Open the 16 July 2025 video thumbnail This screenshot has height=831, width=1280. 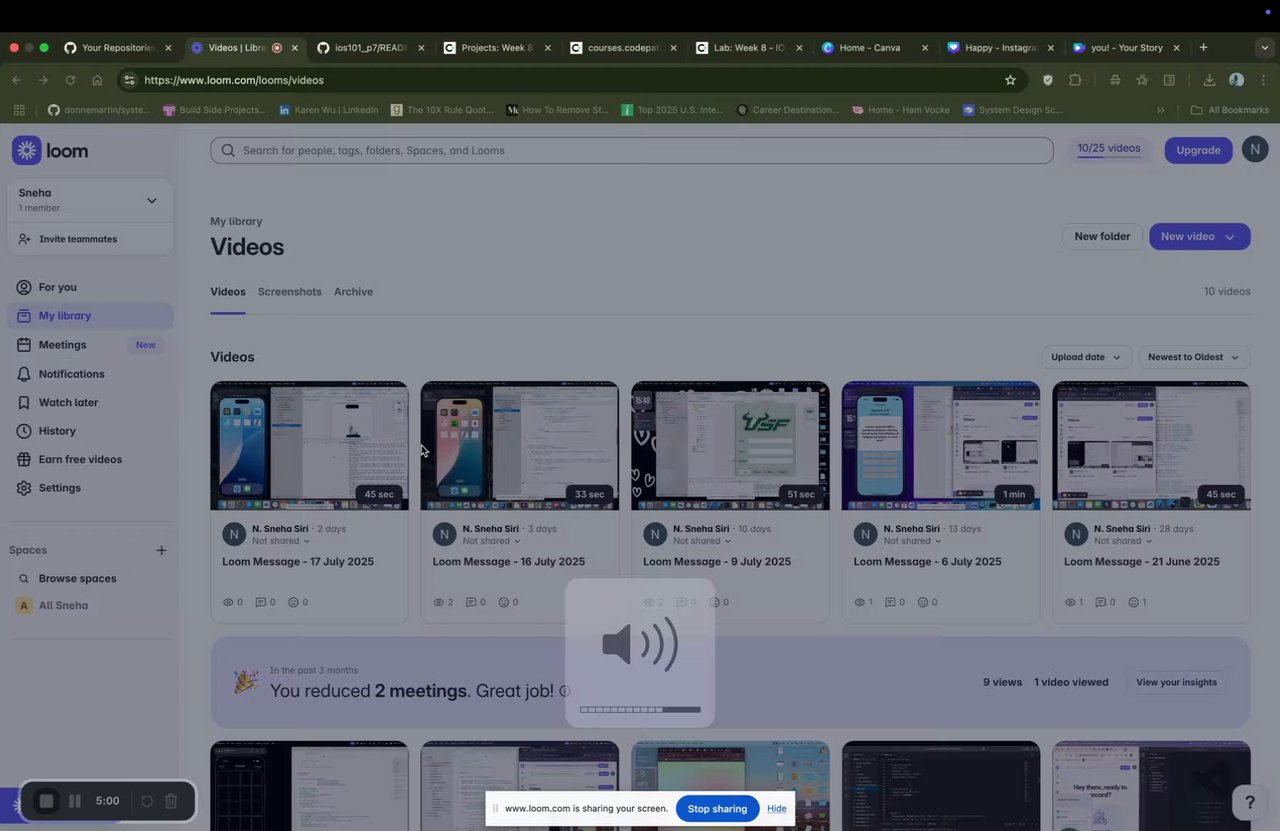520,446
